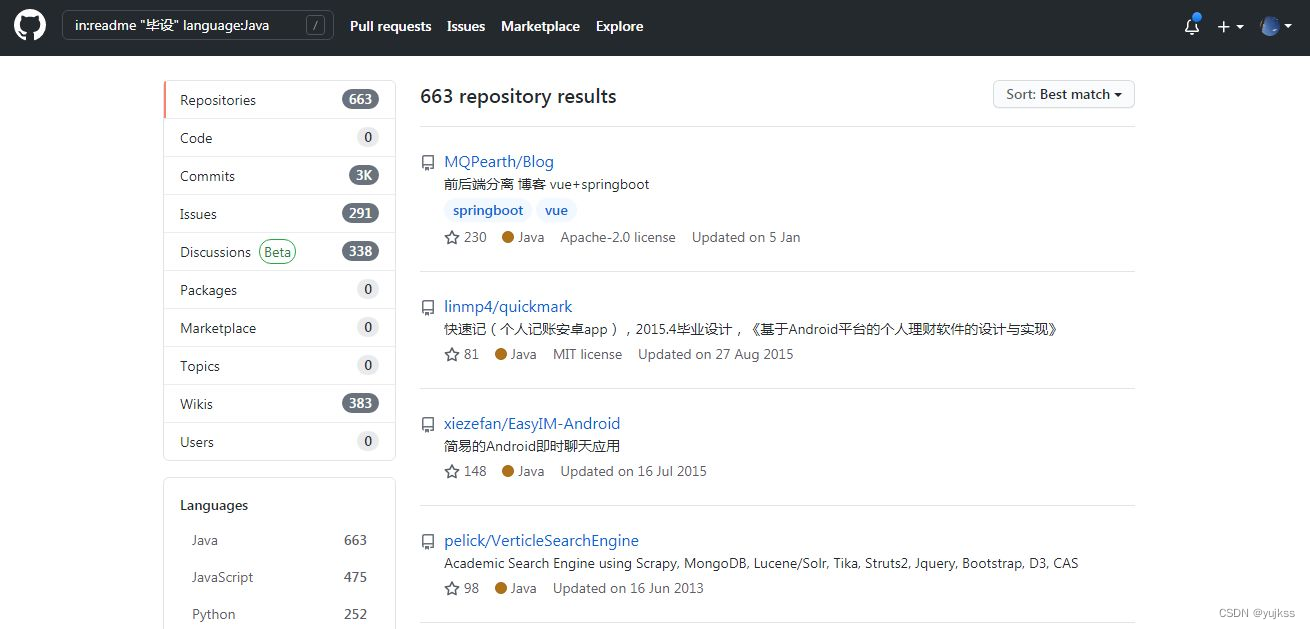Select Marketplace in the sidebar filters
This screenshot has width=1310, height=629.
click(x=279, y=328)
